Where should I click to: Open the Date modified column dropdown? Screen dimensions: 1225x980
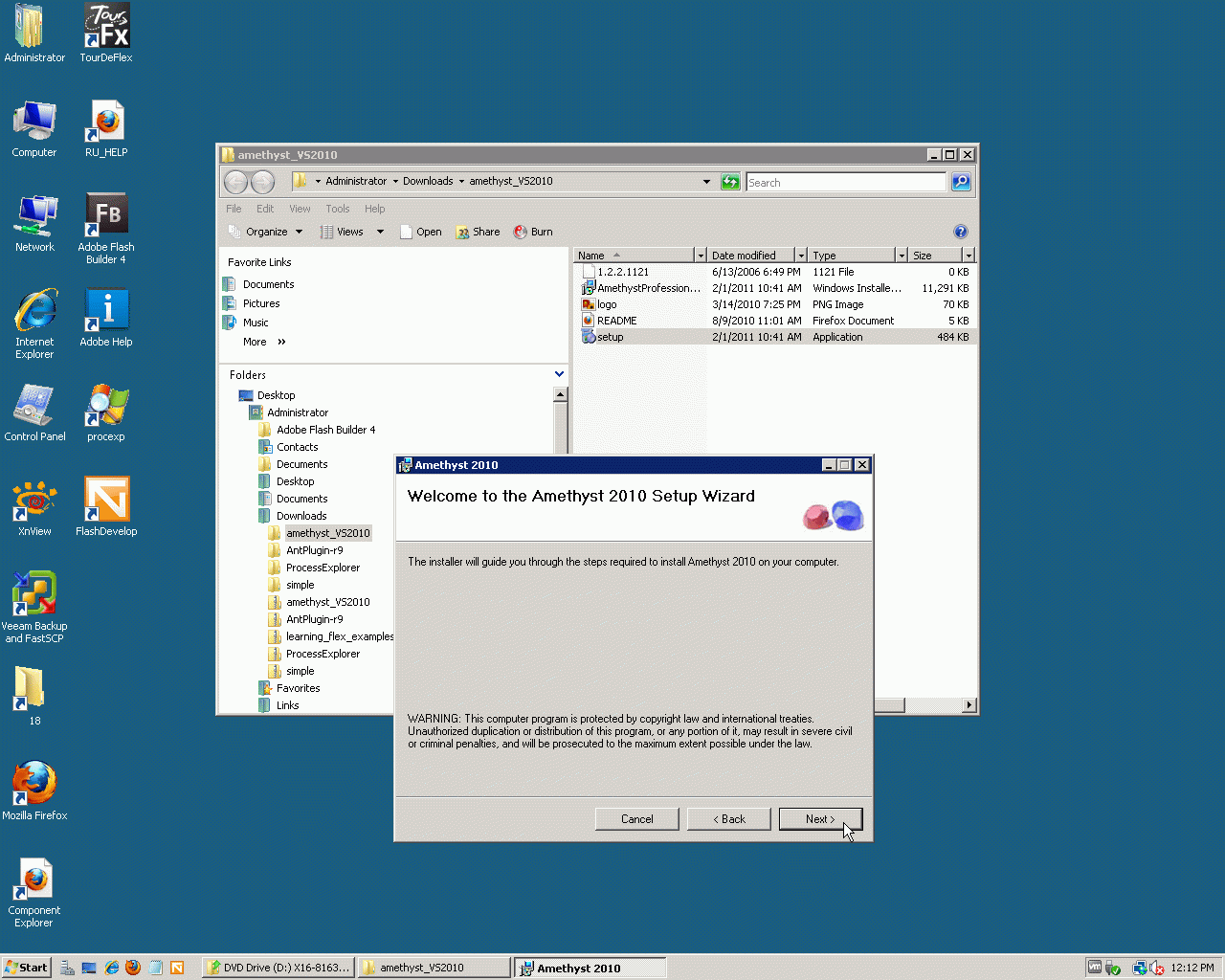(801, 256)
